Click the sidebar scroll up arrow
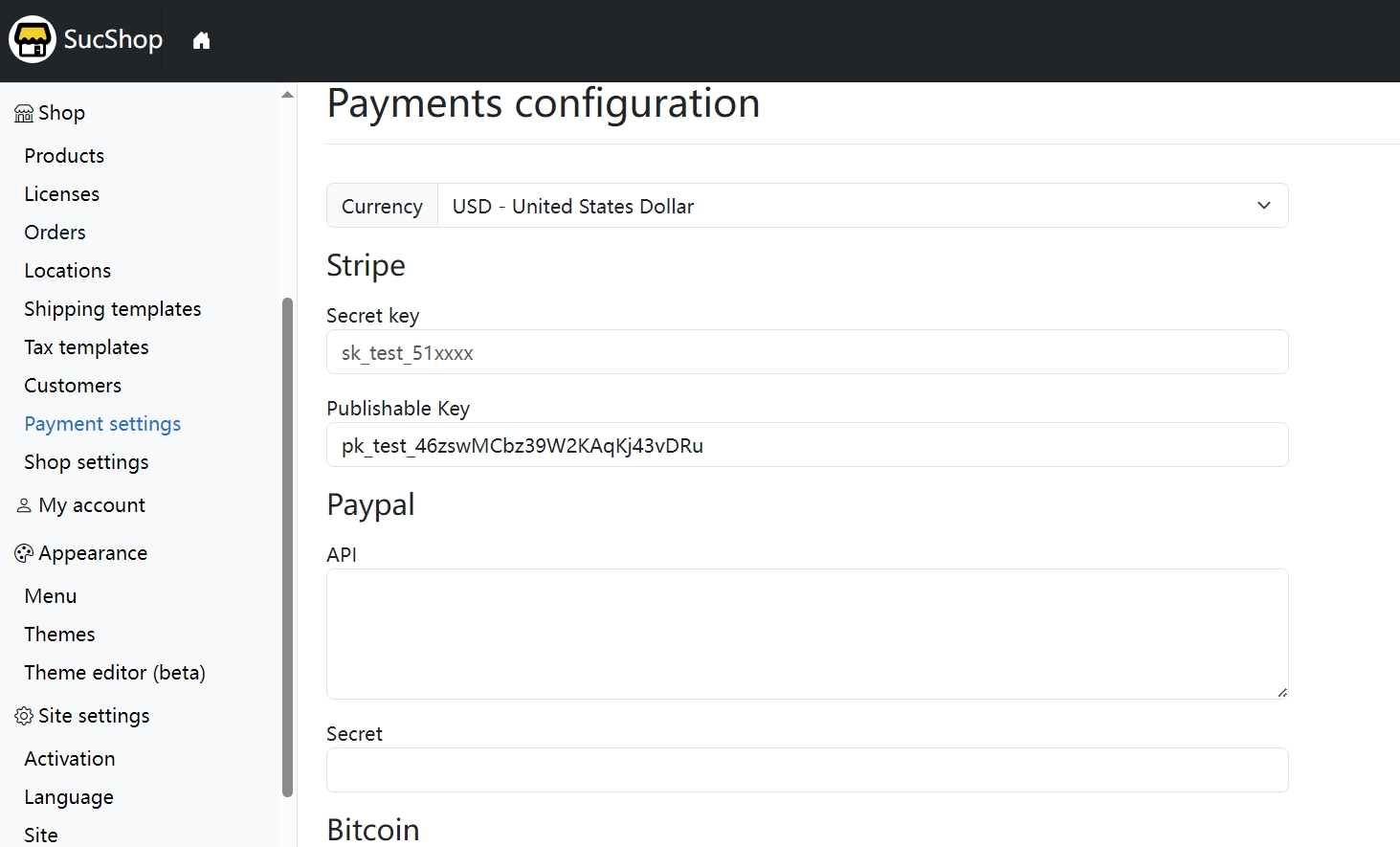The width and height of the screenshot is (1400, 847). click(x=287, y=95)
